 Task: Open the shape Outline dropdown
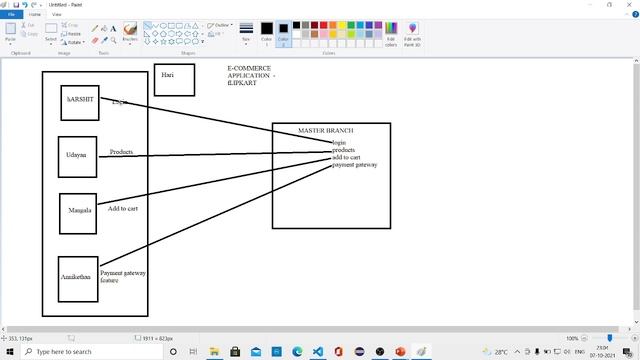tap(220, 25)
